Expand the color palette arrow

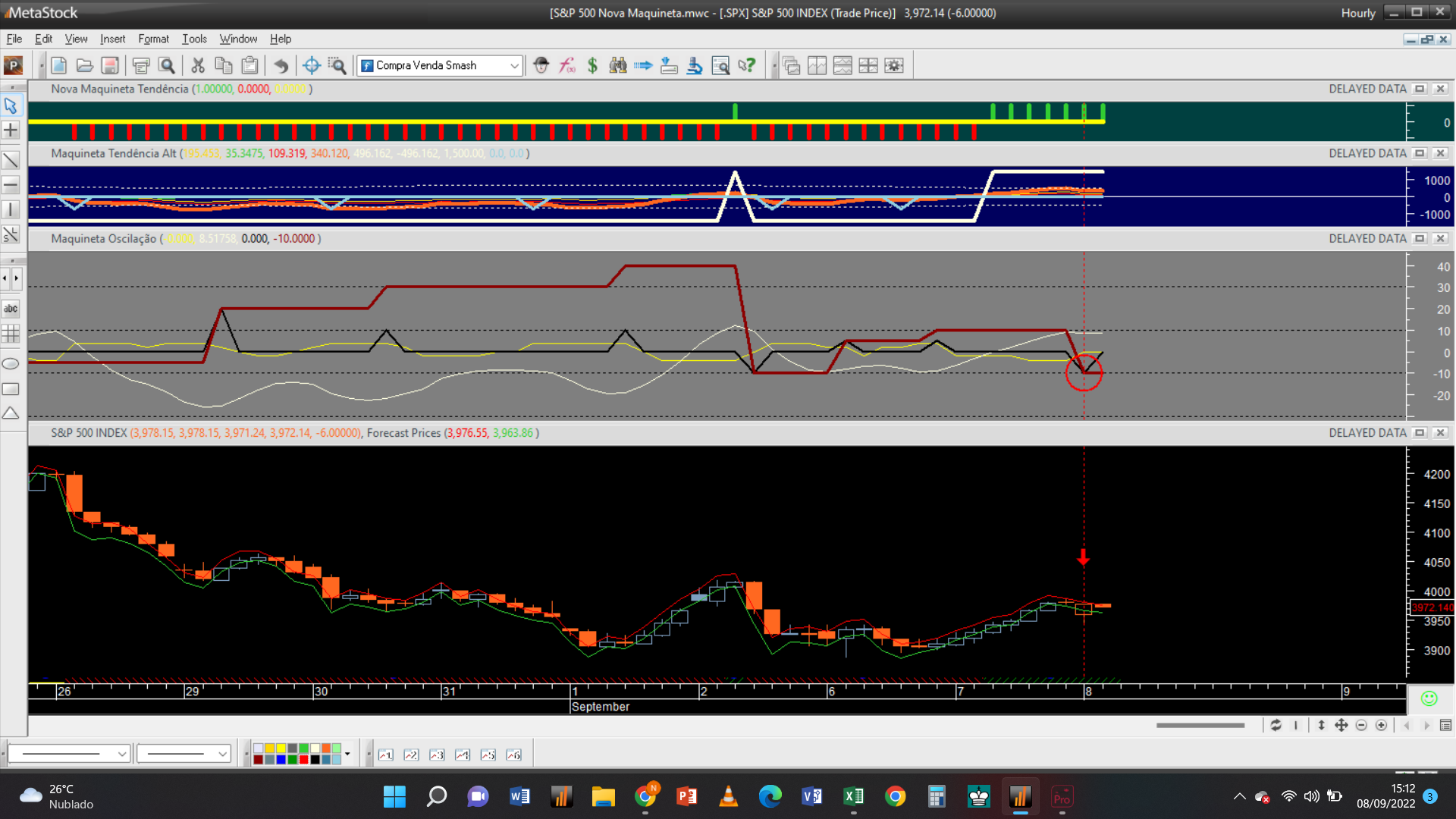[x=347, y=754]
